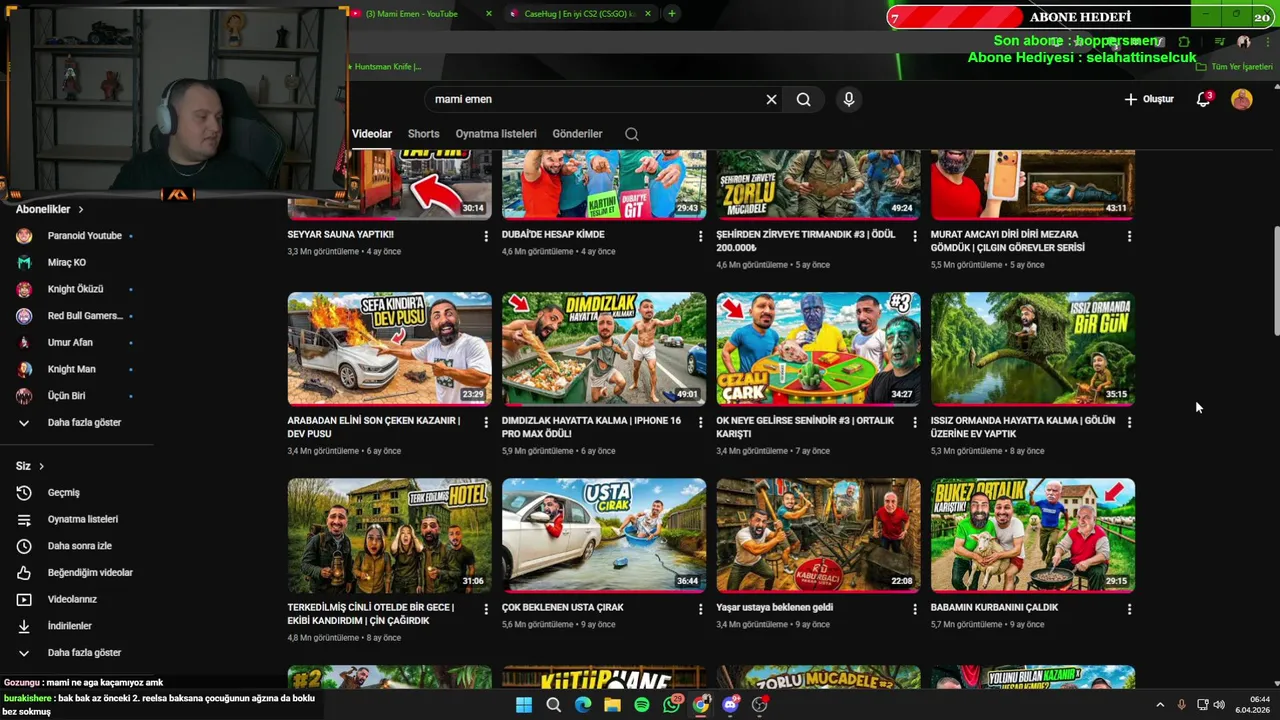Screen dimensions: 1280x720
Task: Open options for OK NEYE GELİRSE SENİNDİR video
Action: click(914, 423)
